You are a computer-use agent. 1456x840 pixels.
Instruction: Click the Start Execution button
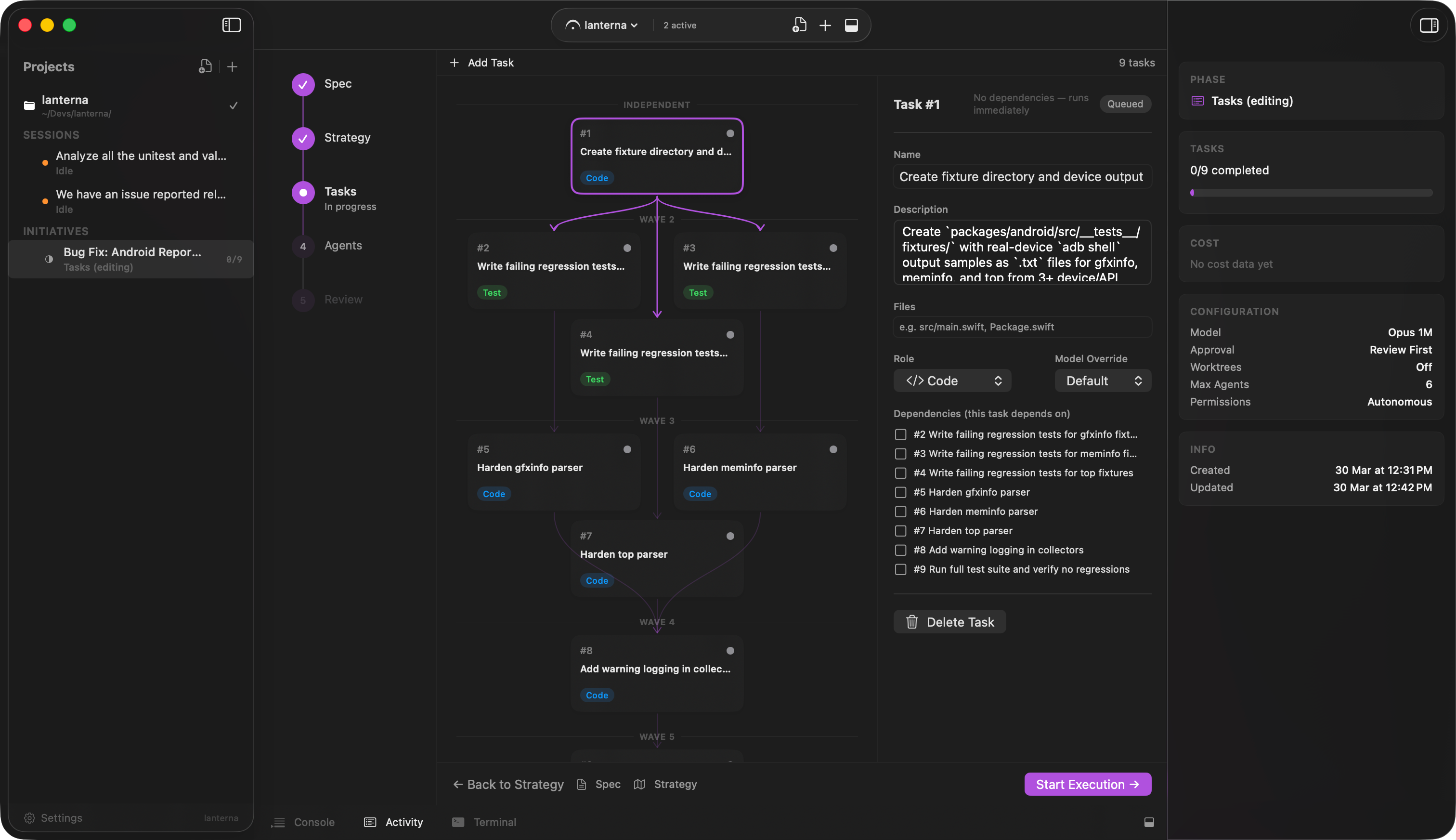(x=1088, y=784)
